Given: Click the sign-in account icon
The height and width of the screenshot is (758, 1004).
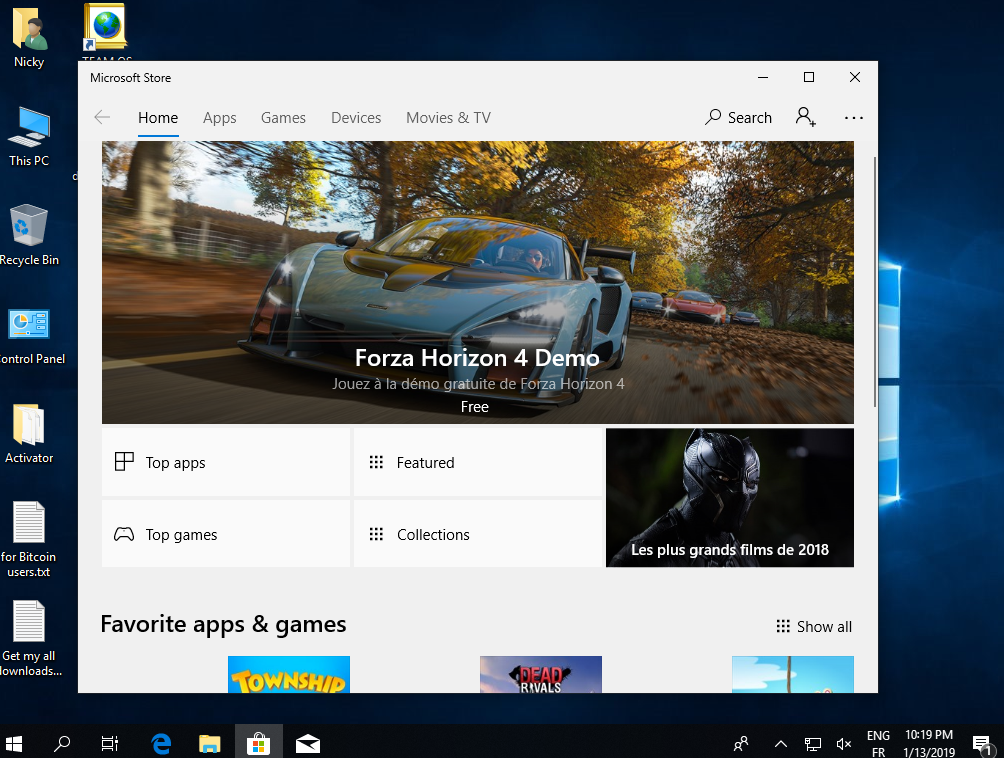Looking at the screenshot, I should [x=806, y=117].
